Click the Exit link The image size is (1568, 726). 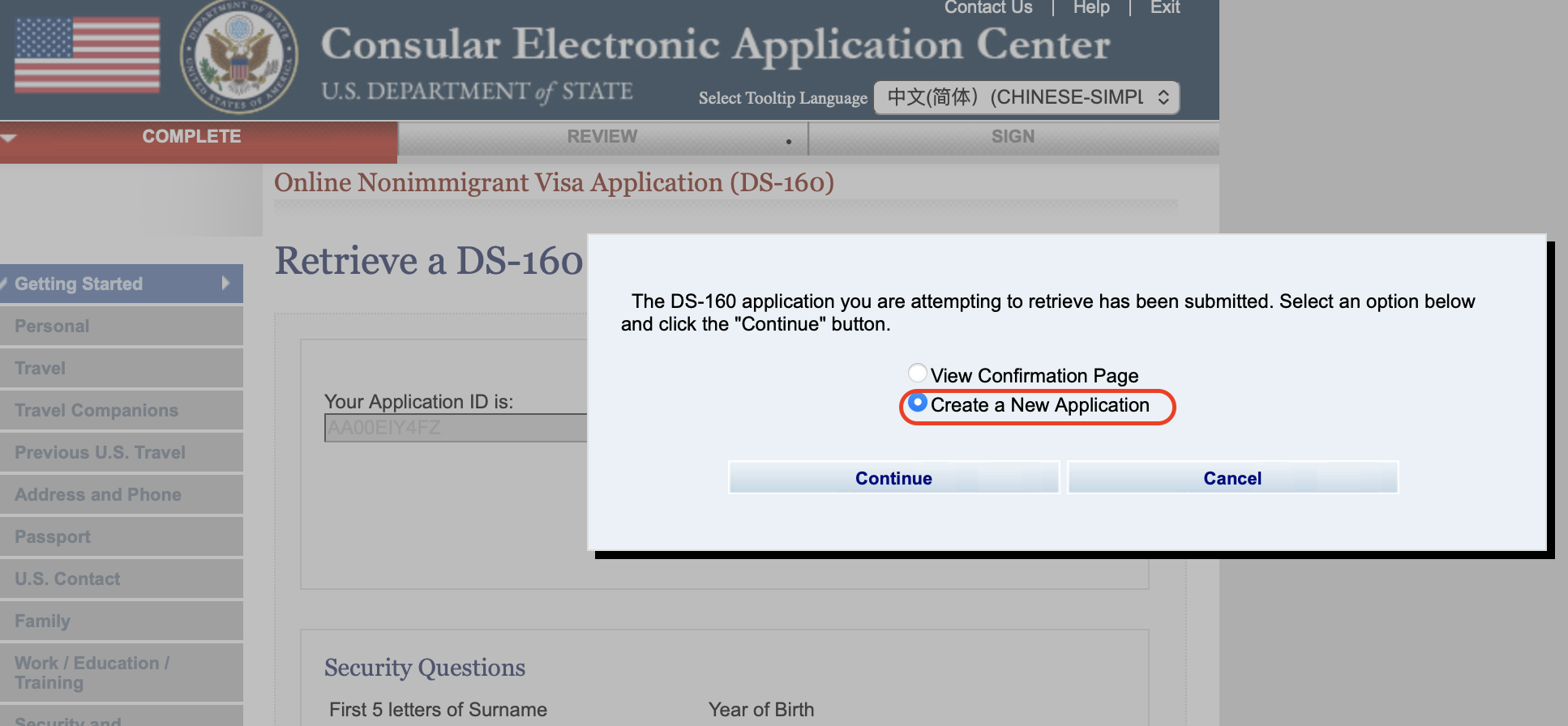[x=1165, y=8]
